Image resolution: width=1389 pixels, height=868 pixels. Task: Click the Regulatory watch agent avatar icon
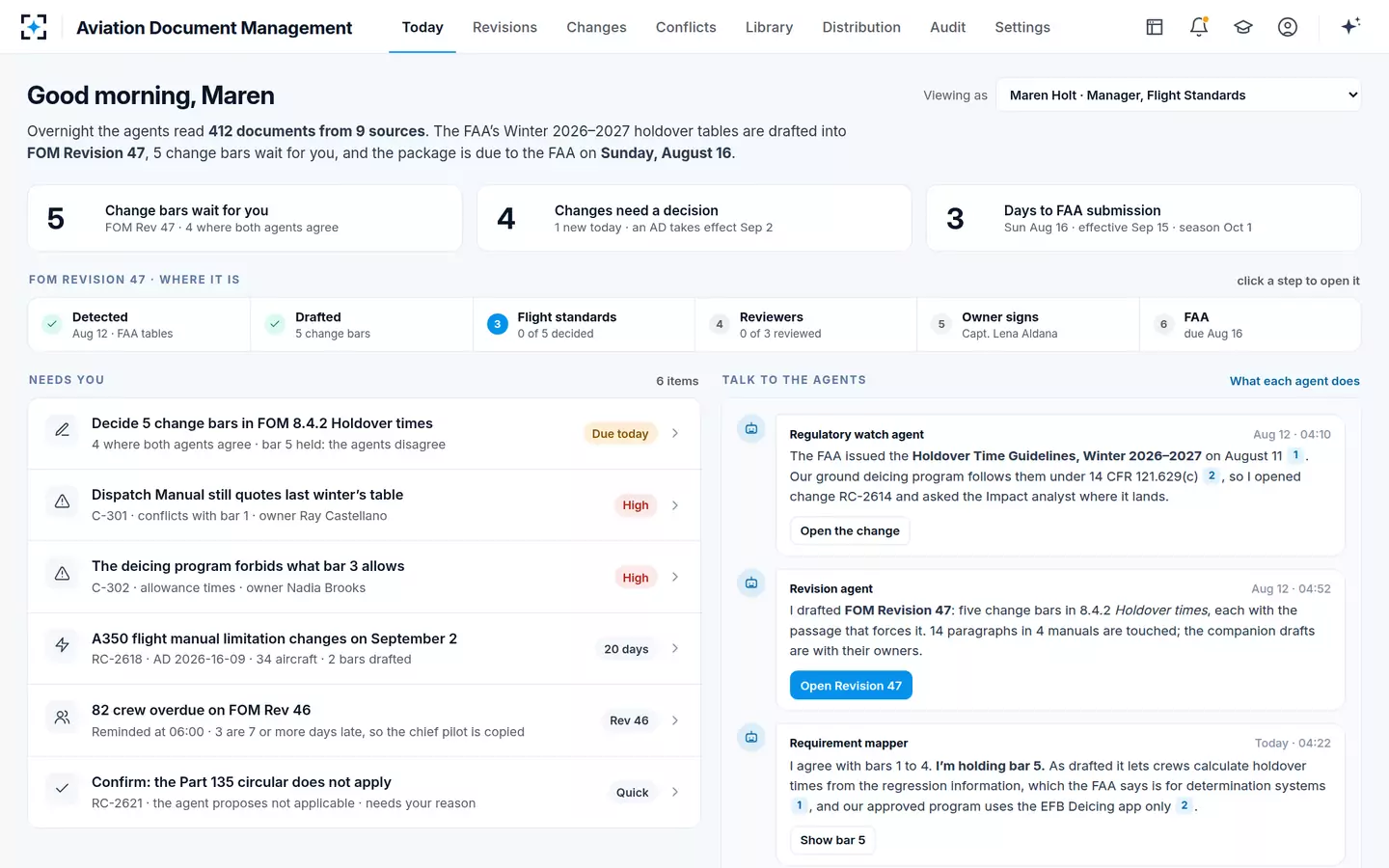751,428
